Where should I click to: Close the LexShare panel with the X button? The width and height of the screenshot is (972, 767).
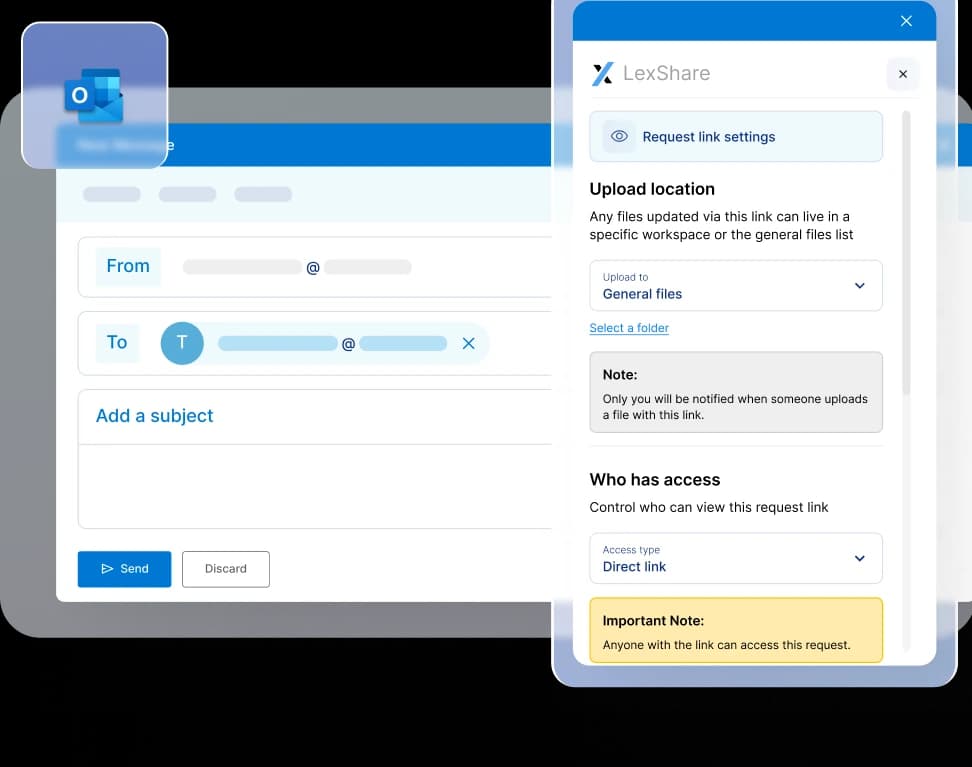pyautogui.click(x=902, y=74)
